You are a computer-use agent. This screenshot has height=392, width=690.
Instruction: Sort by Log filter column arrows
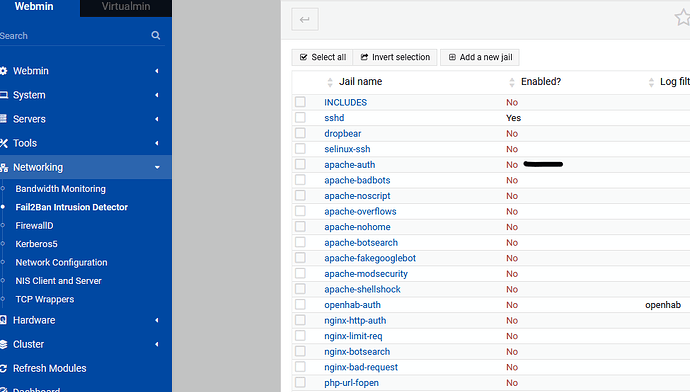coord(651,82)
